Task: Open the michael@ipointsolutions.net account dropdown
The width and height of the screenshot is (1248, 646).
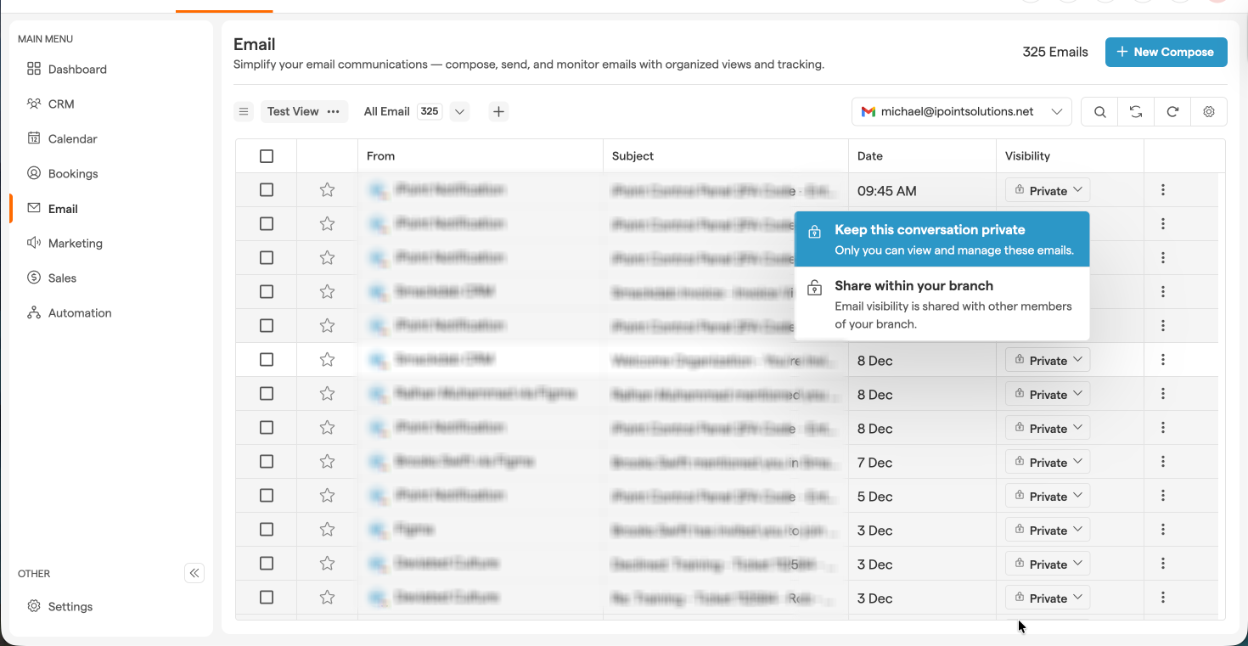Action: point(961,112)
